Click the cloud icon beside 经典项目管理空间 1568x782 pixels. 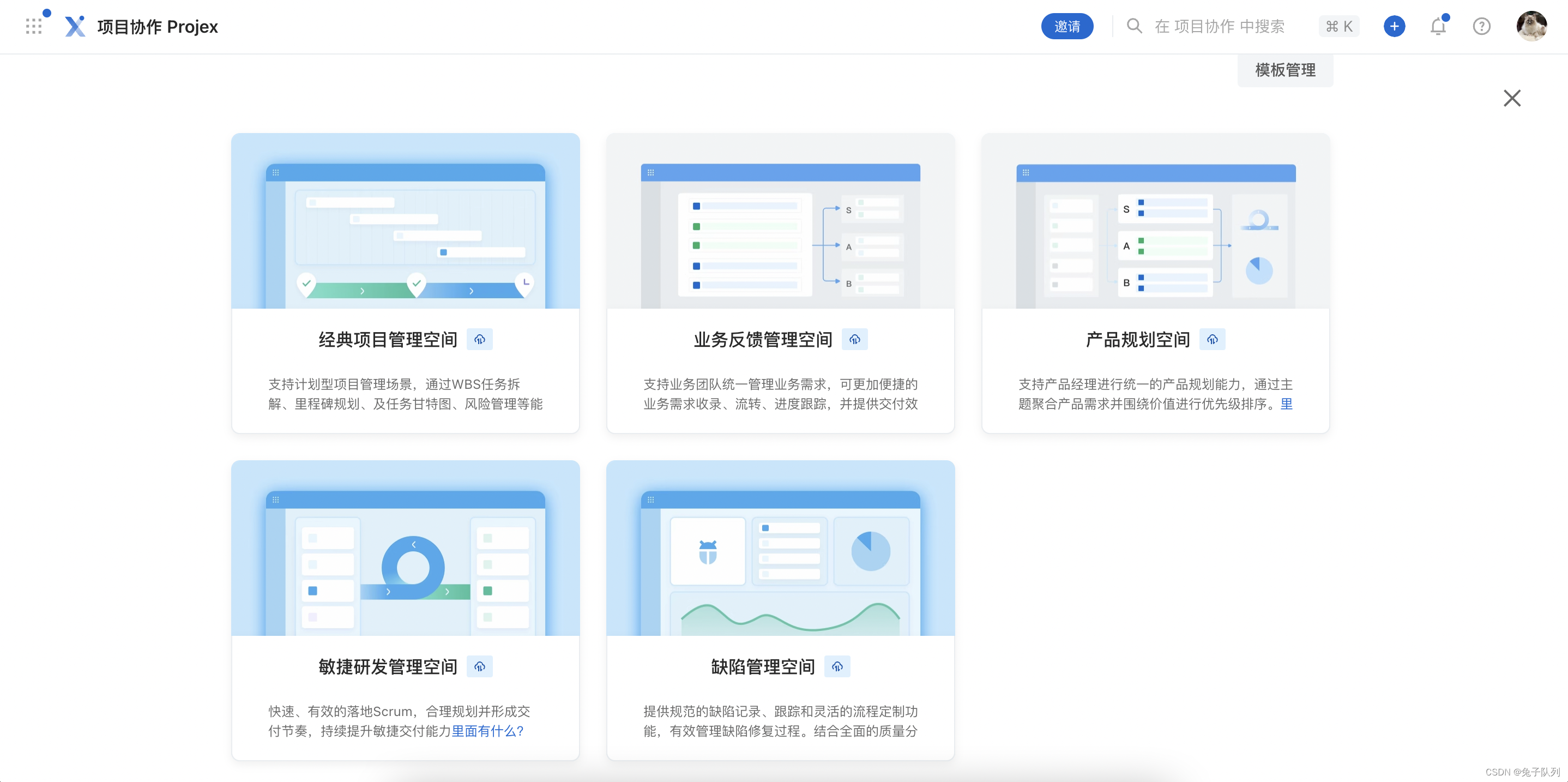[x=480, y=339]
